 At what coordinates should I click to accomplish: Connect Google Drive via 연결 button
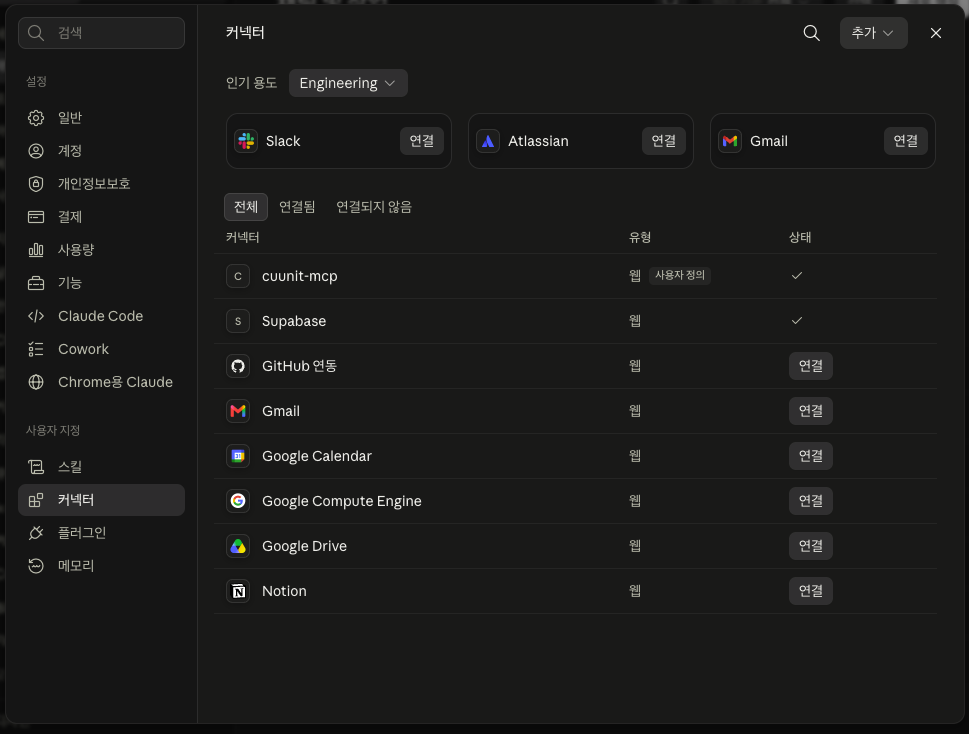[811, 546]
